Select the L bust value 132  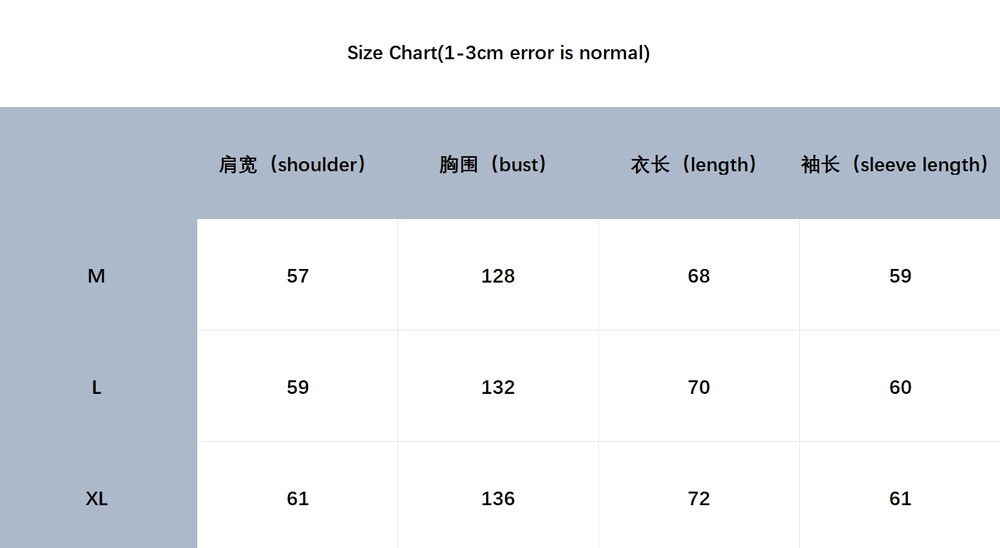498,387
